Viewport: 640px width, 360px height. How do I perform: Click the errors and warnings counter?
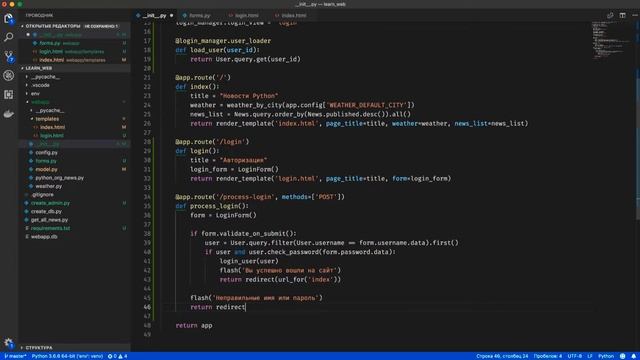pyautogui.click(x=118, y=356)
